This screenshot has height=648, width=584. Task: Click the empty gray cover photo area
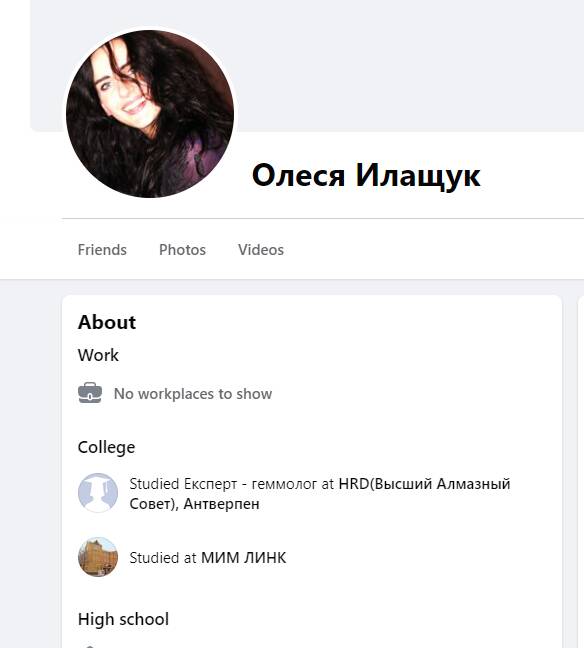[372, 62]
